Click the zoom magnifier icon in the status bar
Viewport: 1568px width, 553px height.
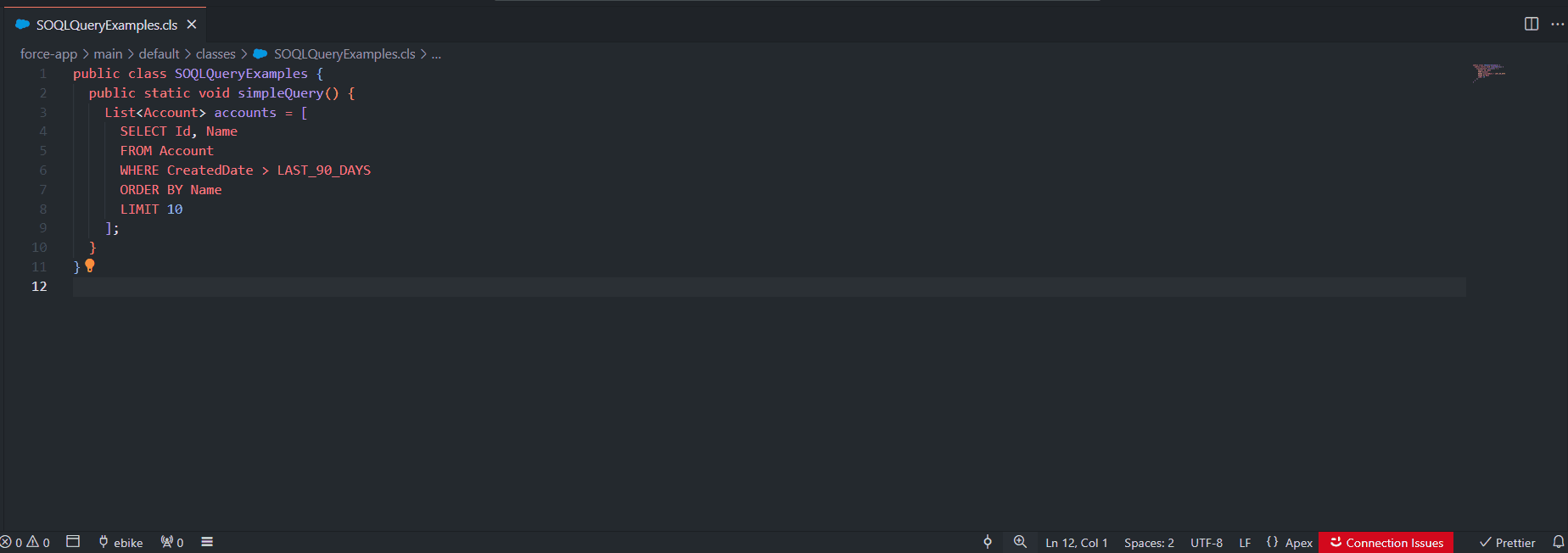1020,542
